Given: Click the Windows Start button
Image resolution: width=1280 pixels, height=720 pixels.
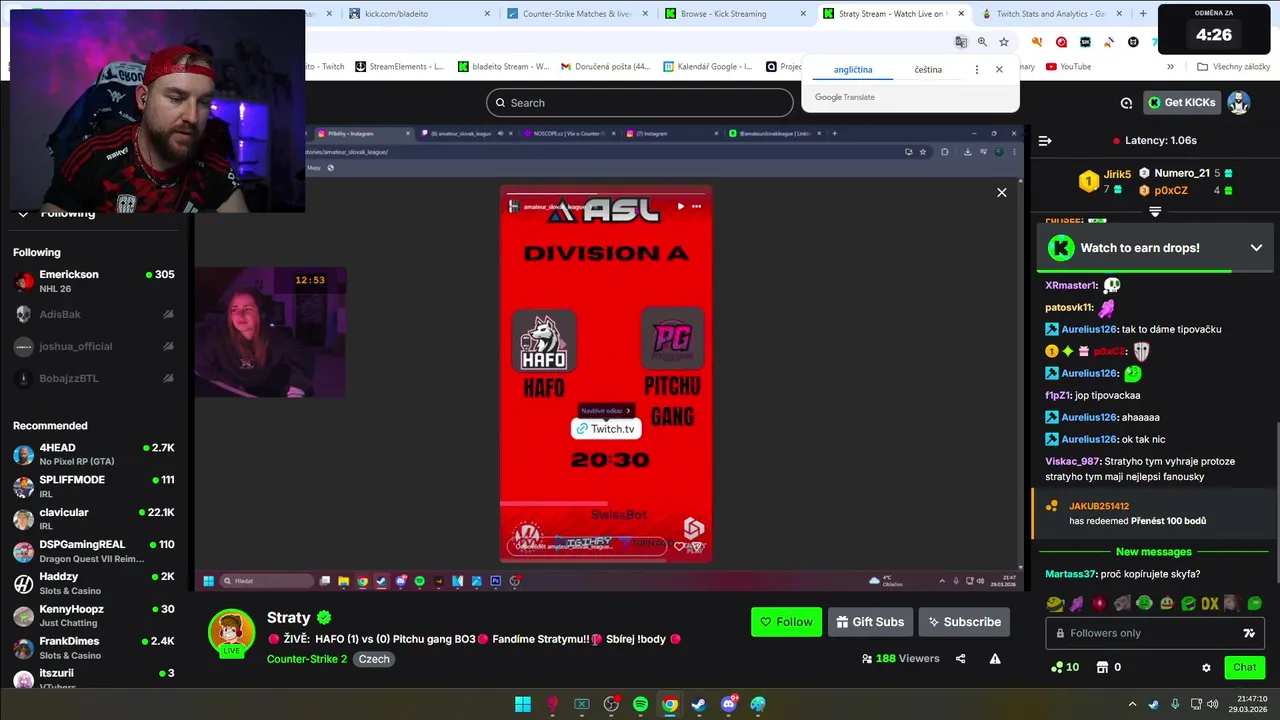Looking at the screenshot, I should (523, 704).
